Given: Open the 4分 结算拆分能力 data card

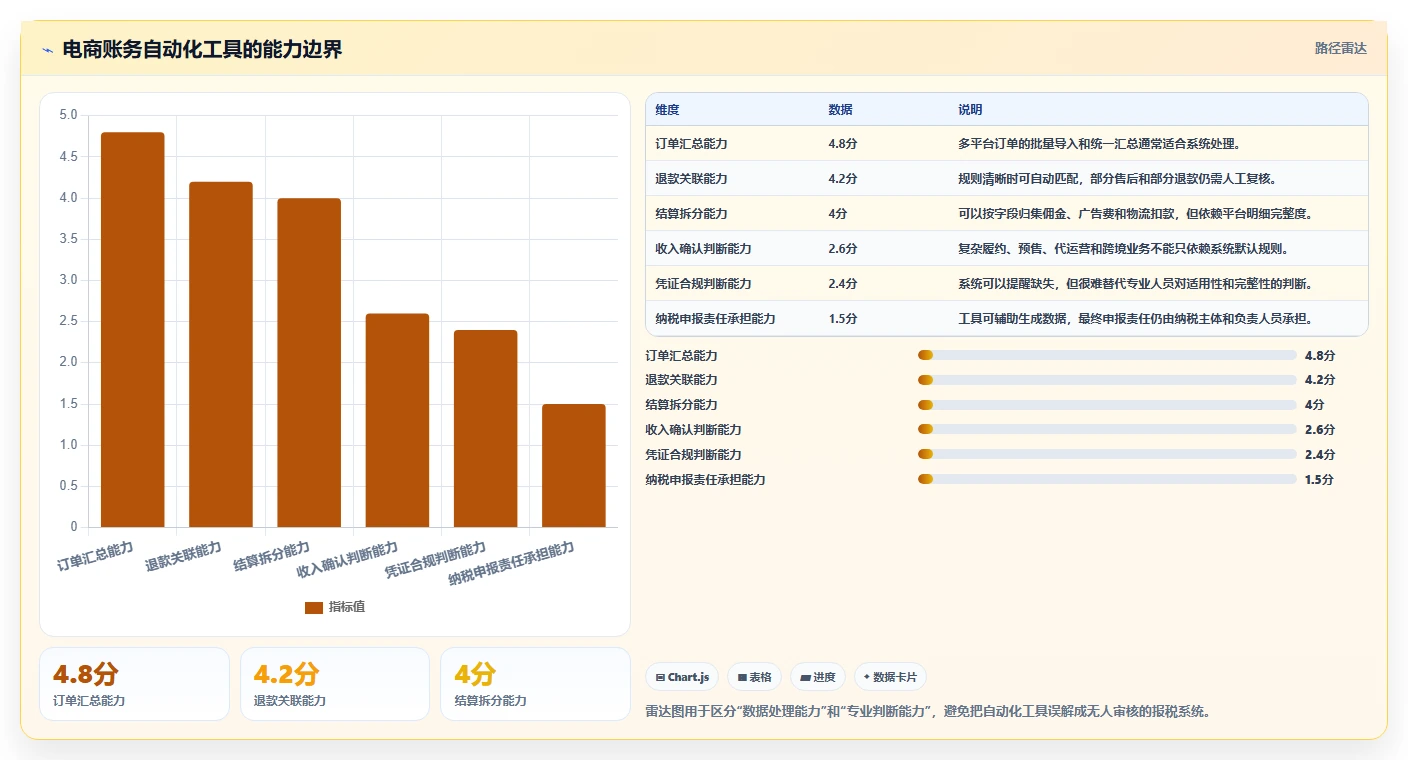Looking at the screenshot, I should coord(535,684).
